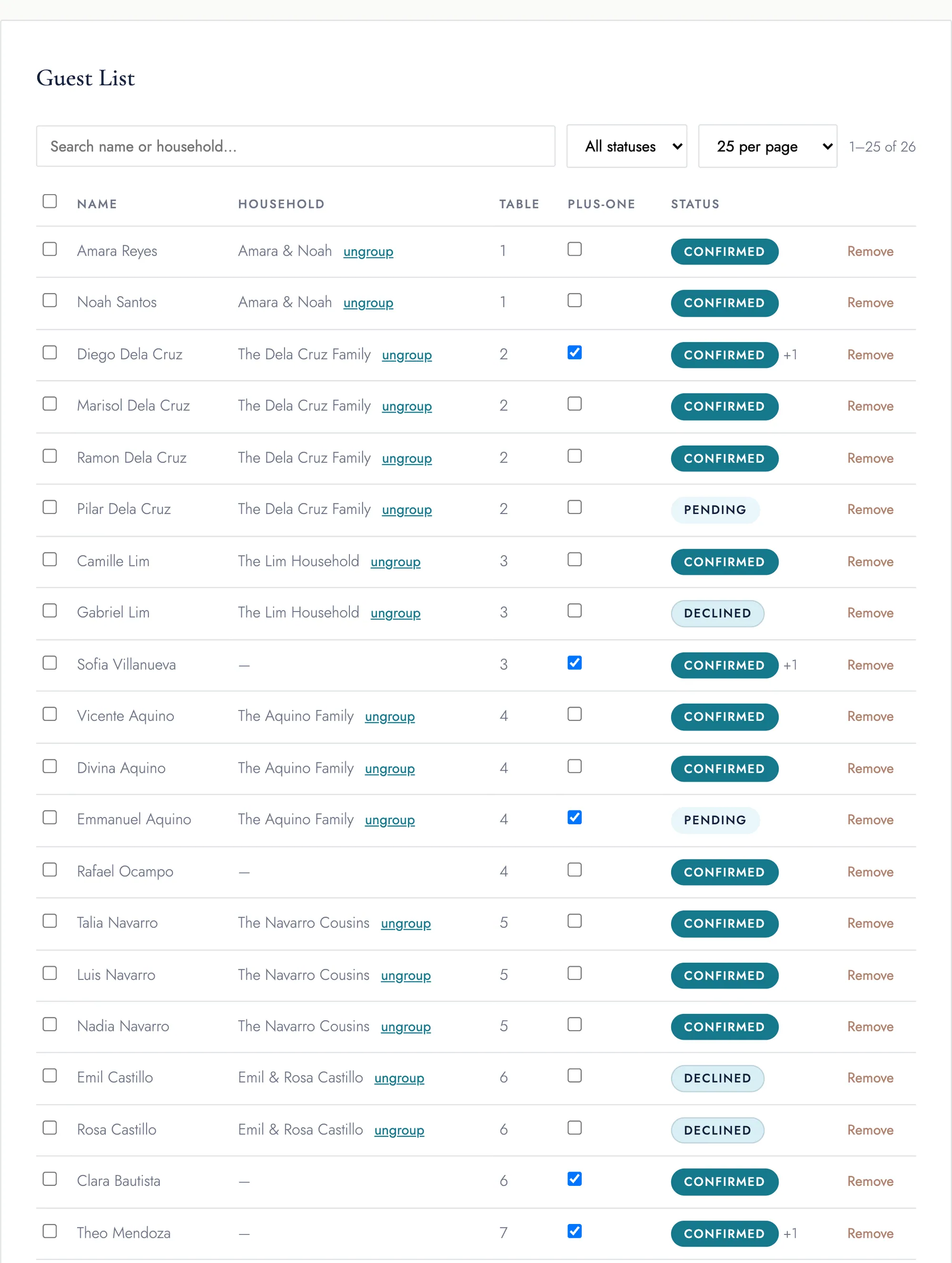Ungroup Noah Santos from Amara & Noah
This screenshot has width=952, height=1263.
pos(368,303)
